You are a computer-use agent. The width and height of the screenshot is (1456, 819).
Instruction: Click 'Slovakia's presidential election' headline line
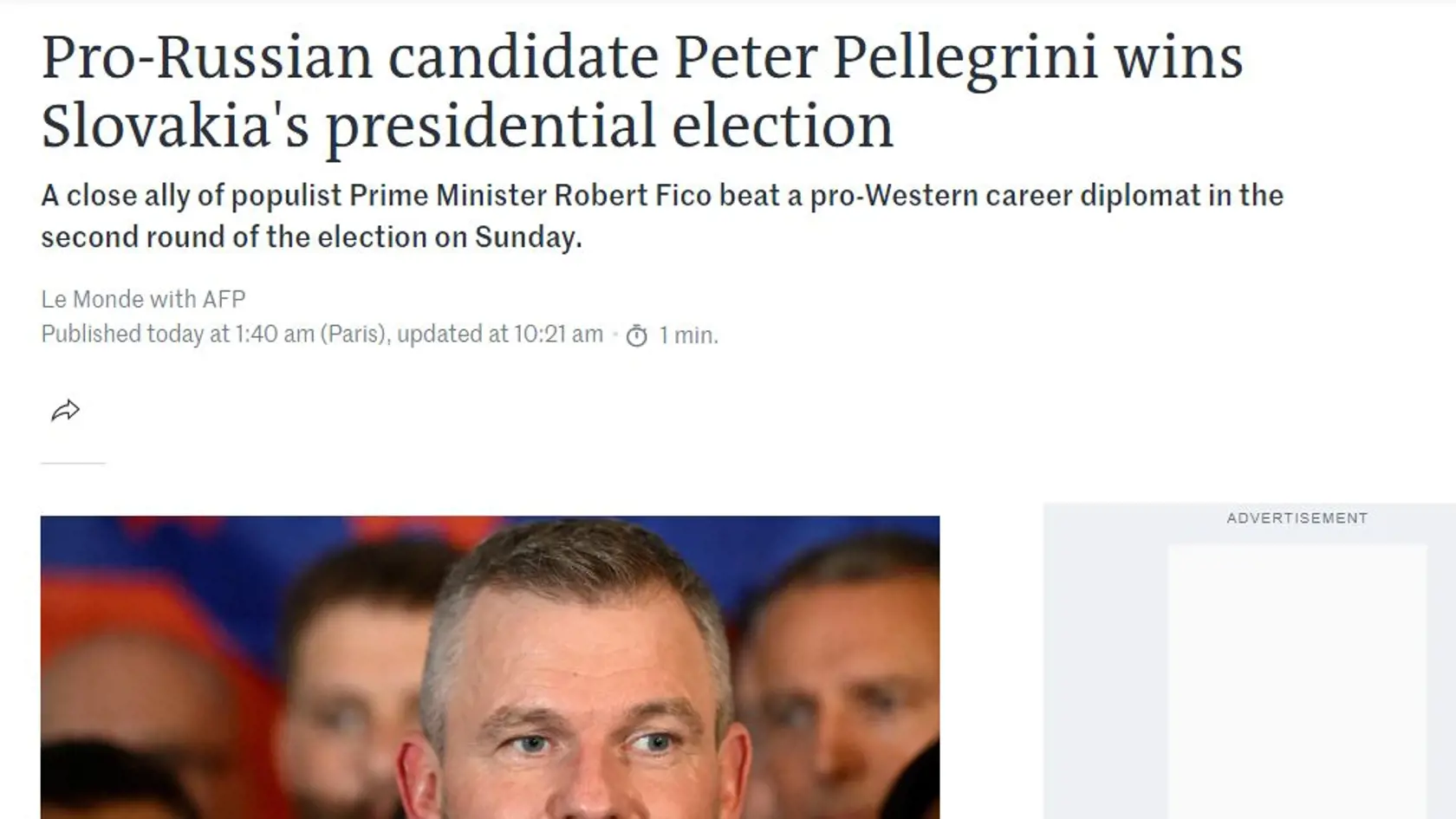(467, 127)
